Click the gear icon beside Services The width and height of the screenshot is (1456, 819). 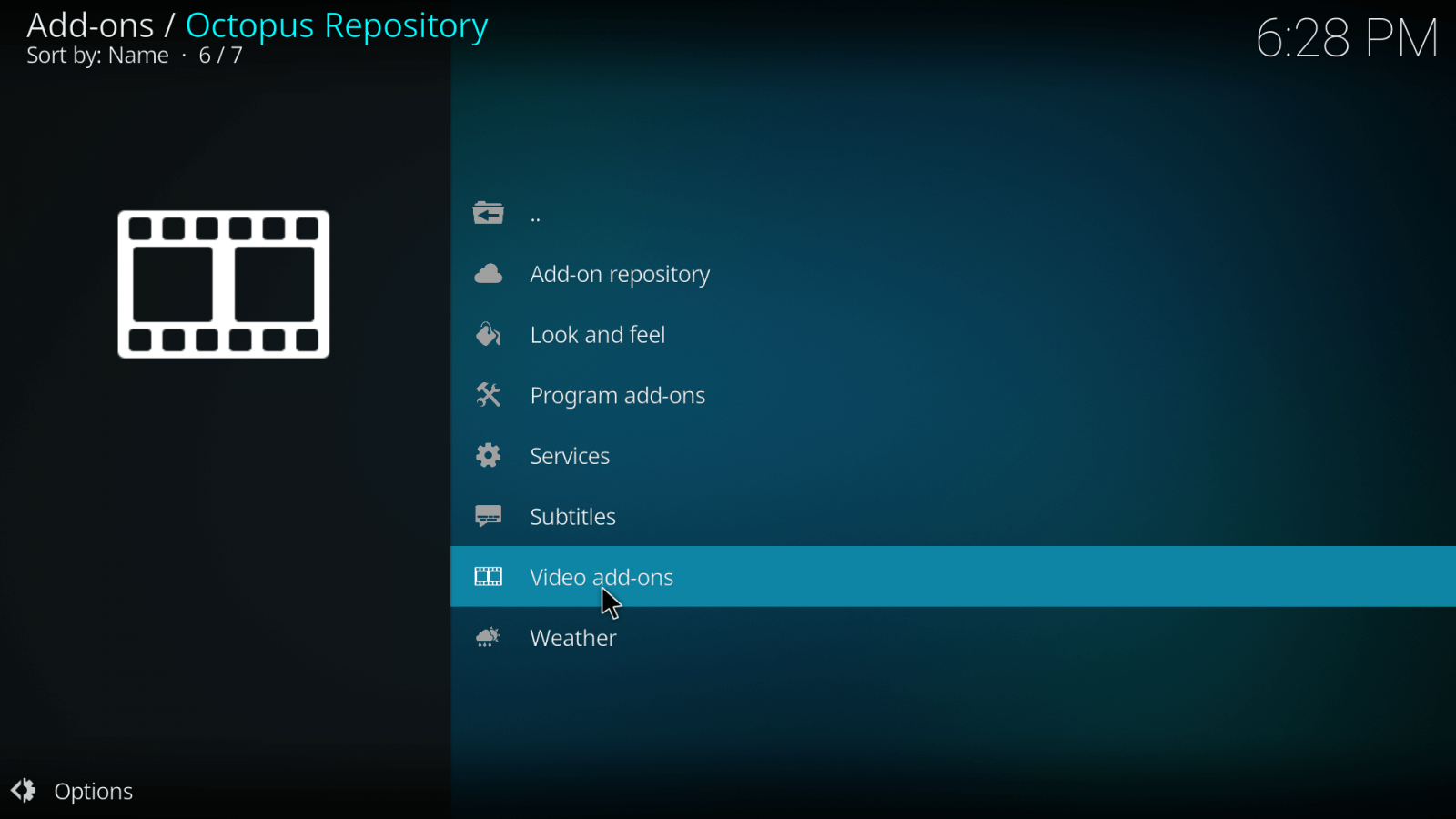coord(488,455)
